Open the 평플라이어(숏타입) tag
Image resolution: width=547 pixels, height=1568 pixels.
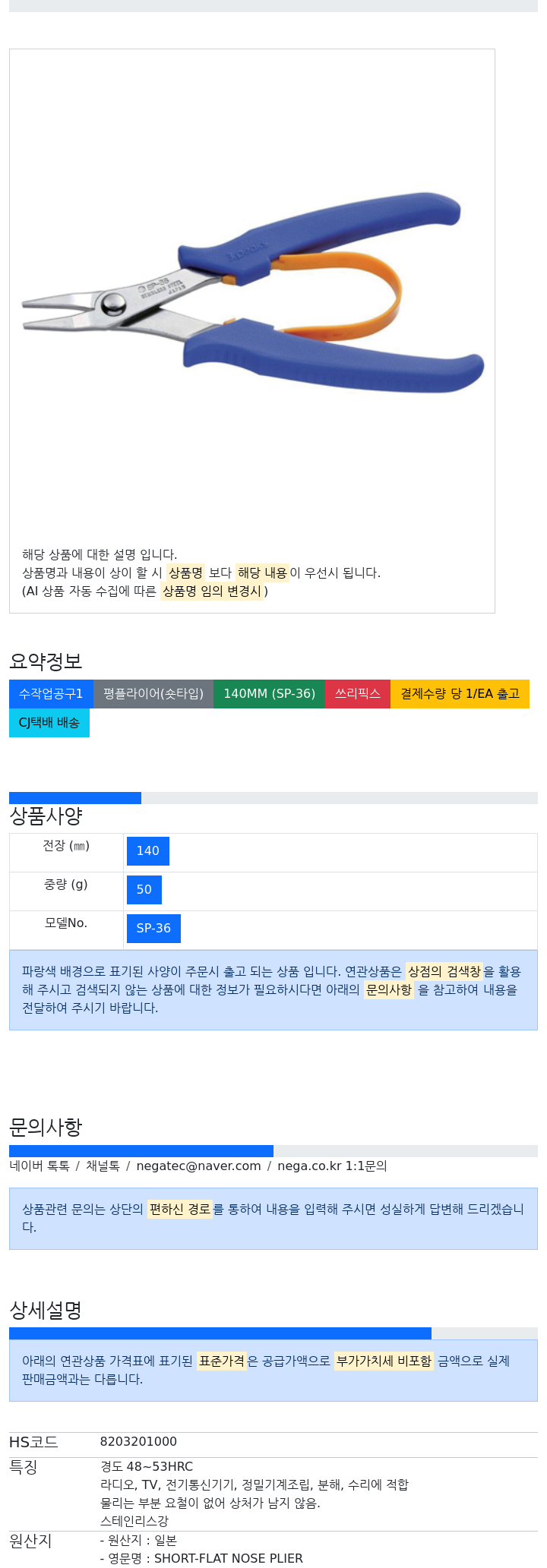point(153,694)
